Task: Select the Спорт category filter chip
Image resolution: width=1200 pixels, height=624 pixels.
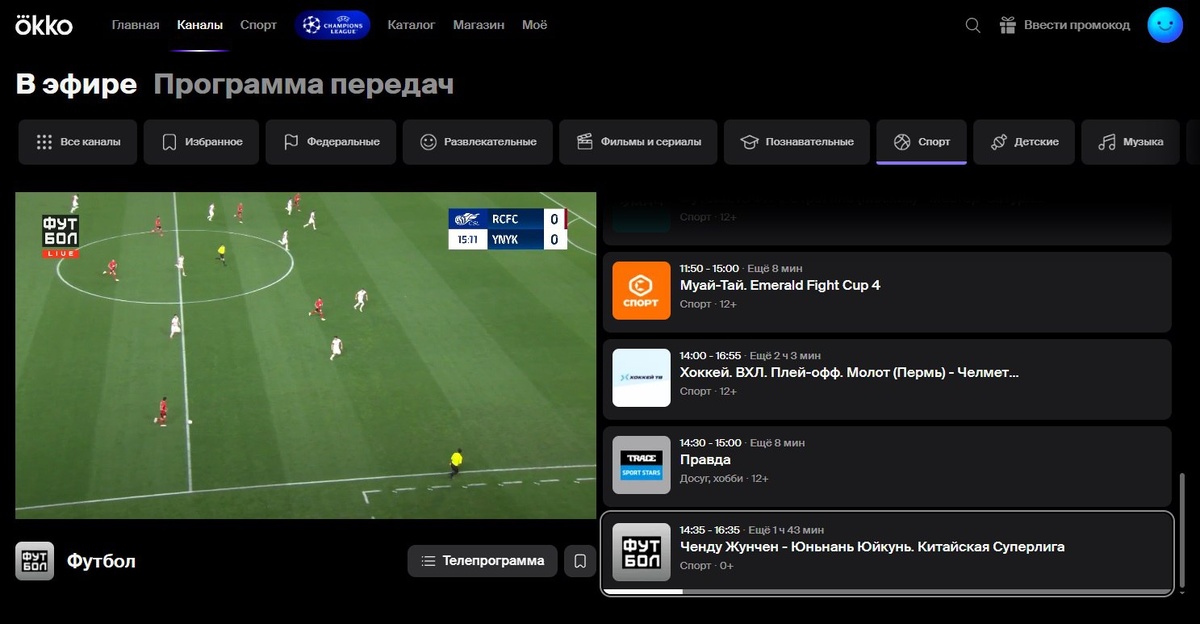Action: (x=921, y=142)
